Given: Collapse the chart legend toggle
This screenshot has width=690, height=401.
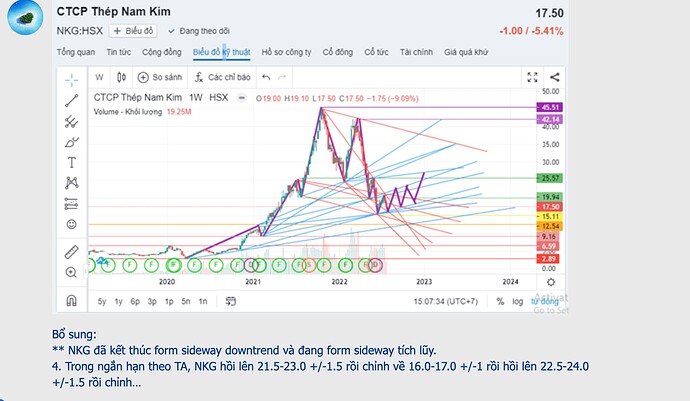Looking at the screenshot, I should click(242, 98).
